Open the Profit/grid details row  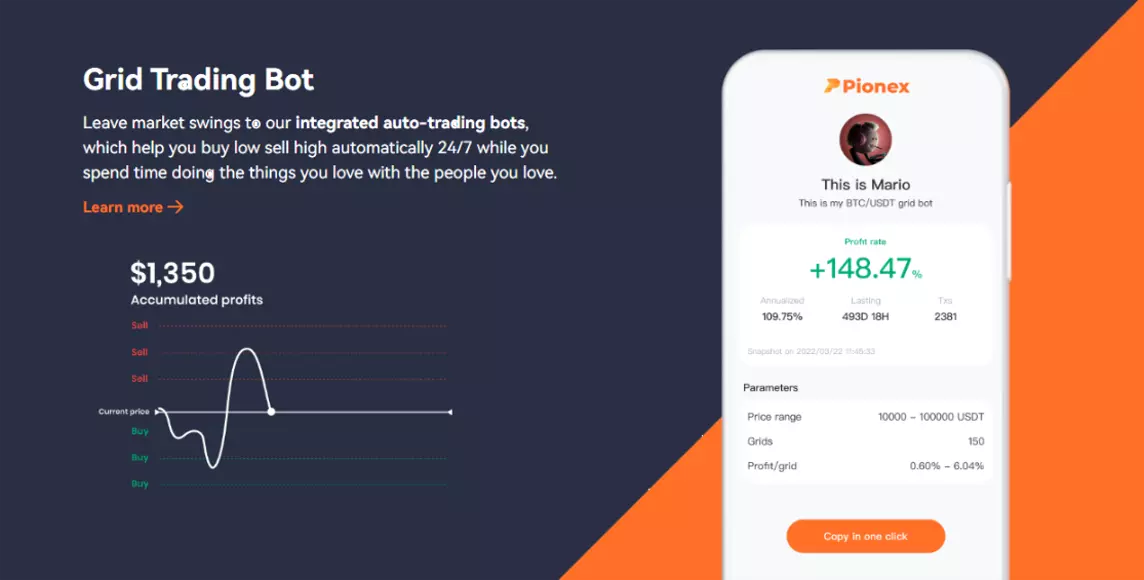click(866, 465)
